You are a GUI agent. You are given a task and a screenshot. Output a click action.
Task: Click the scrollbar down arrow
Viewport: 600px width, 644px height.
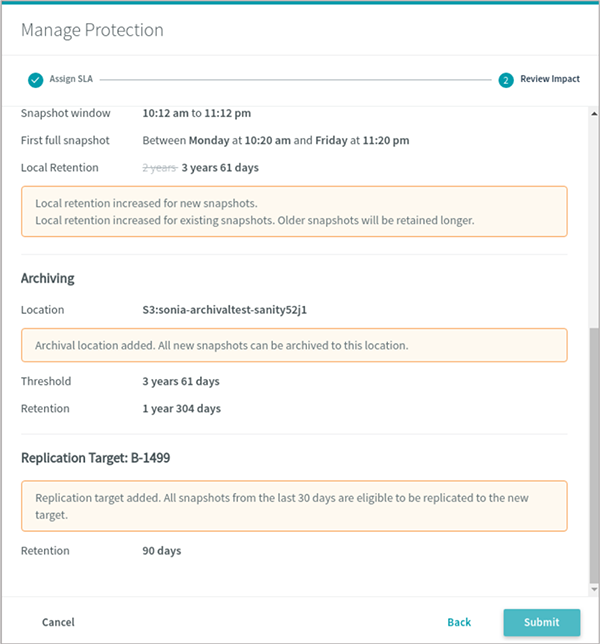594,589
